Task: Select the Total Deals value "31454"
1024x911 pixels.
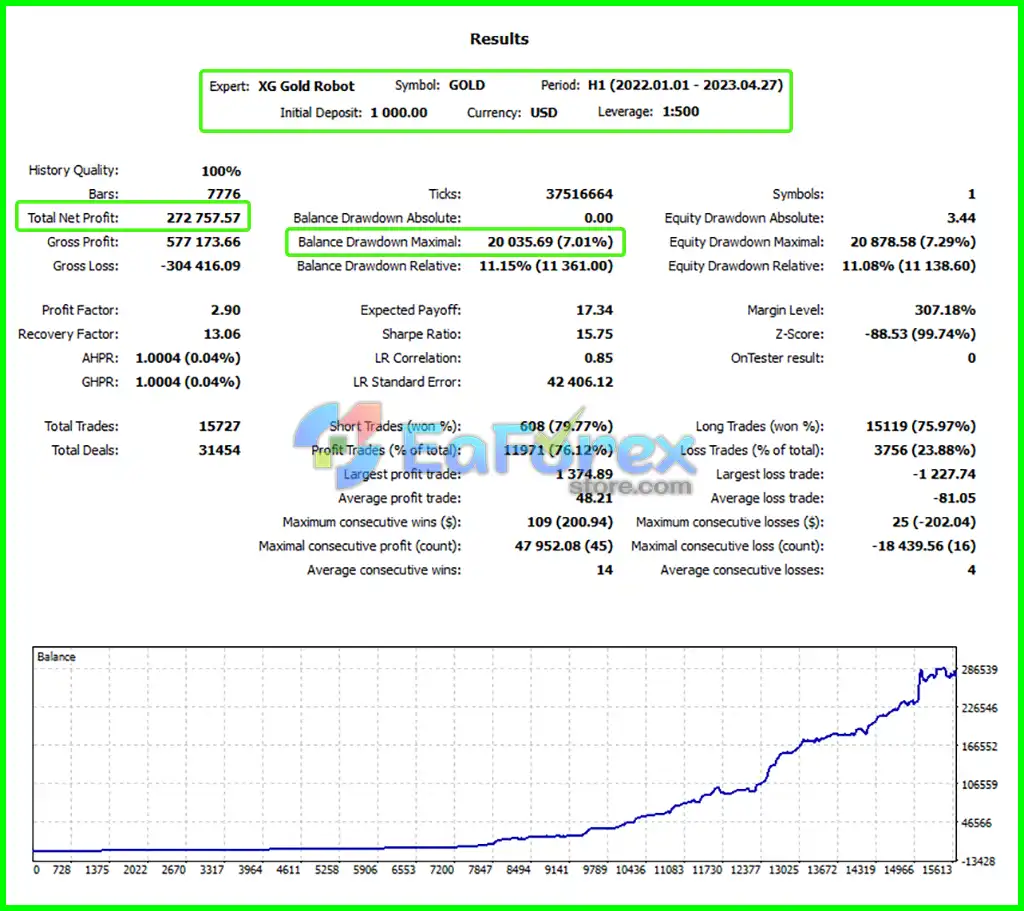Action: [219, 451]
